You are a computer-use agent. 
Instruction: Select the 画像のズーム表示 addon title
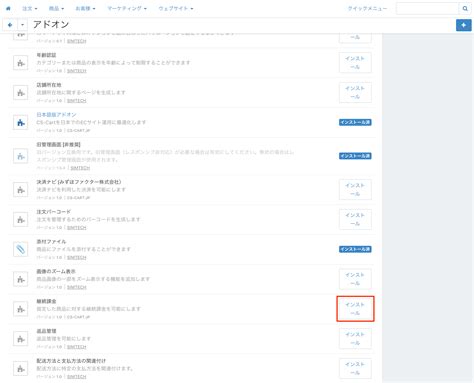pyautogui.click(x=56, y=271)
